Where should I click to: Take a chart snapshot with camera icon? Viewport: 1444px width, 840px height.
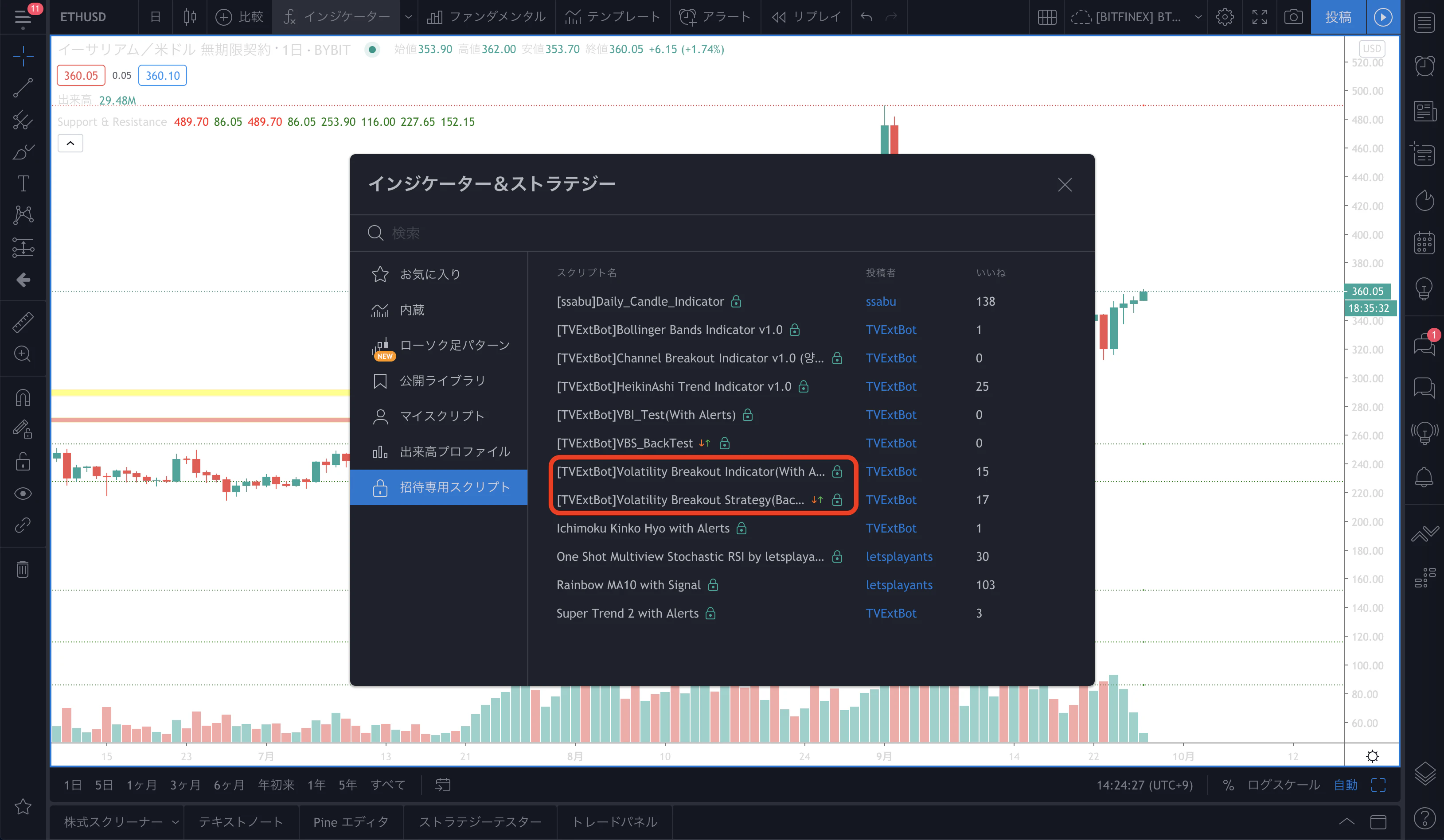pyautogui.click(x=1293, y=16)
